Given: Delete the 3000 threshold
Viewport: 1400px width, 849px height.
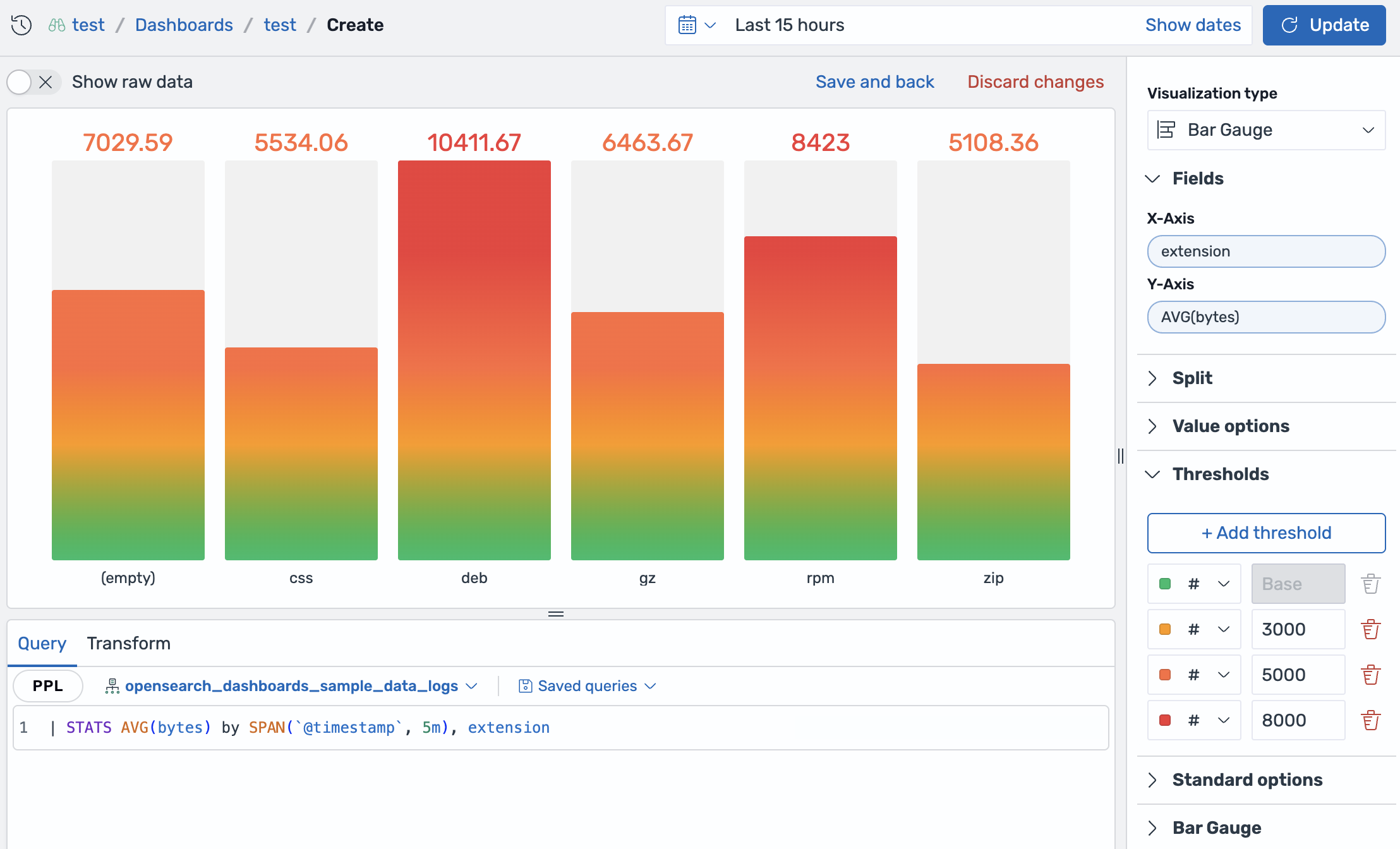Looking at the screenshot, I should pos(1370,629).
